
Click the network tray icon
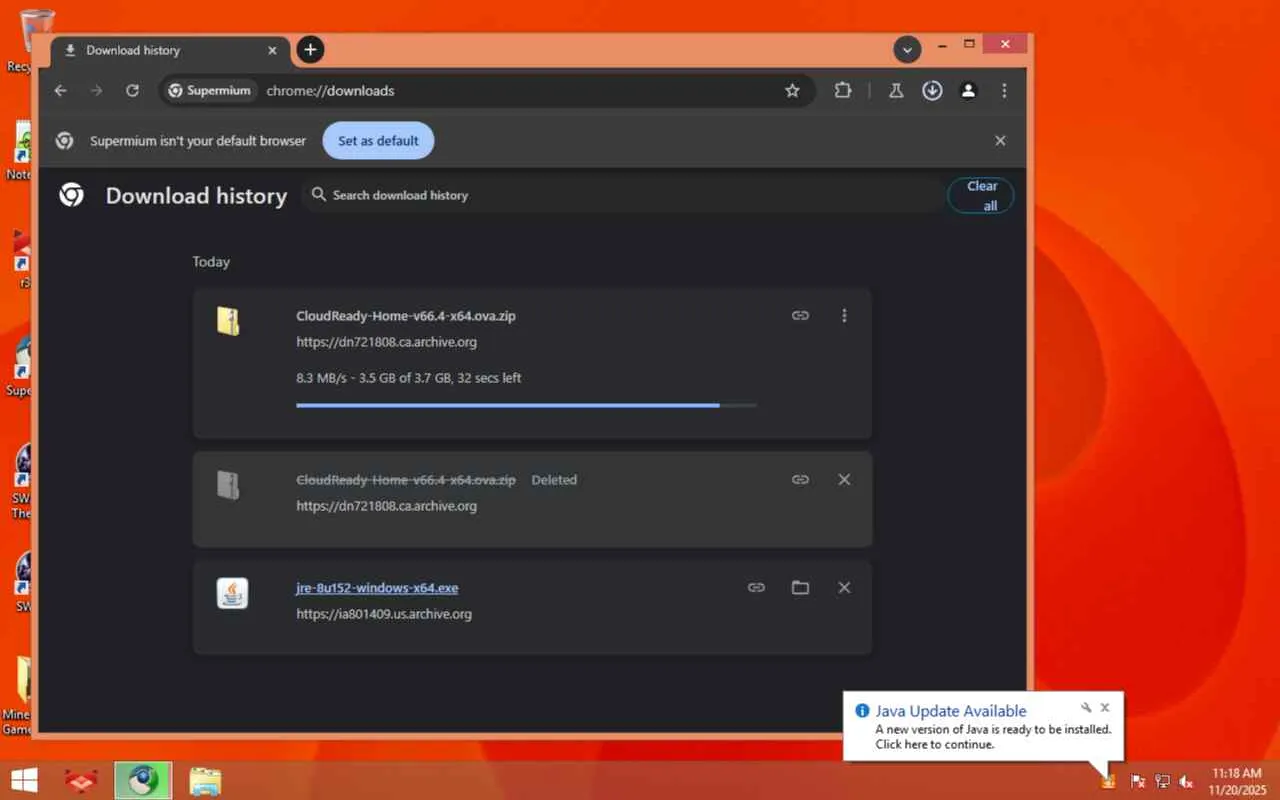pyautogui.click(x=1162, y=781)
